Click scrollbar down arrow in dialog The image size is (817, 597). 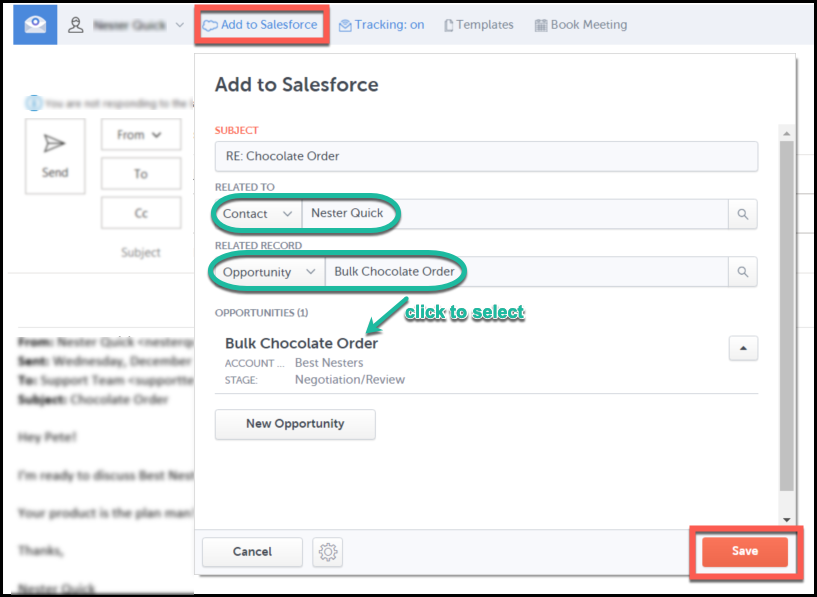pos(787,519)
